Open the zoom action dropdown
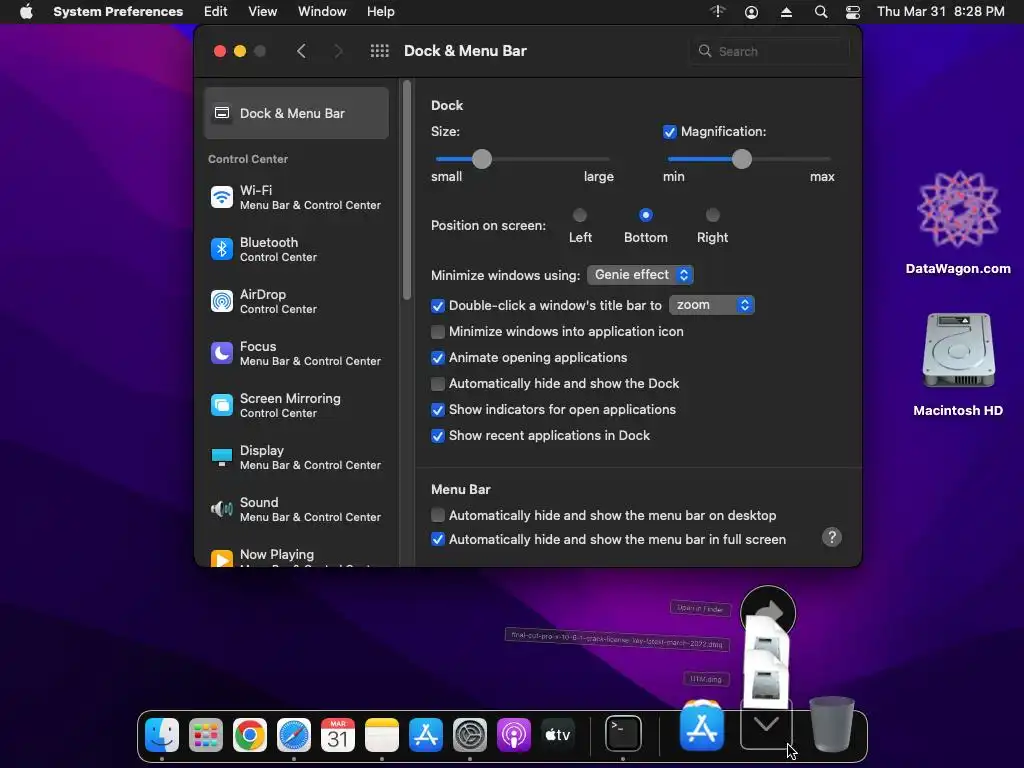The height and width of the screenshot is (768, 1024). click(712, 305)
